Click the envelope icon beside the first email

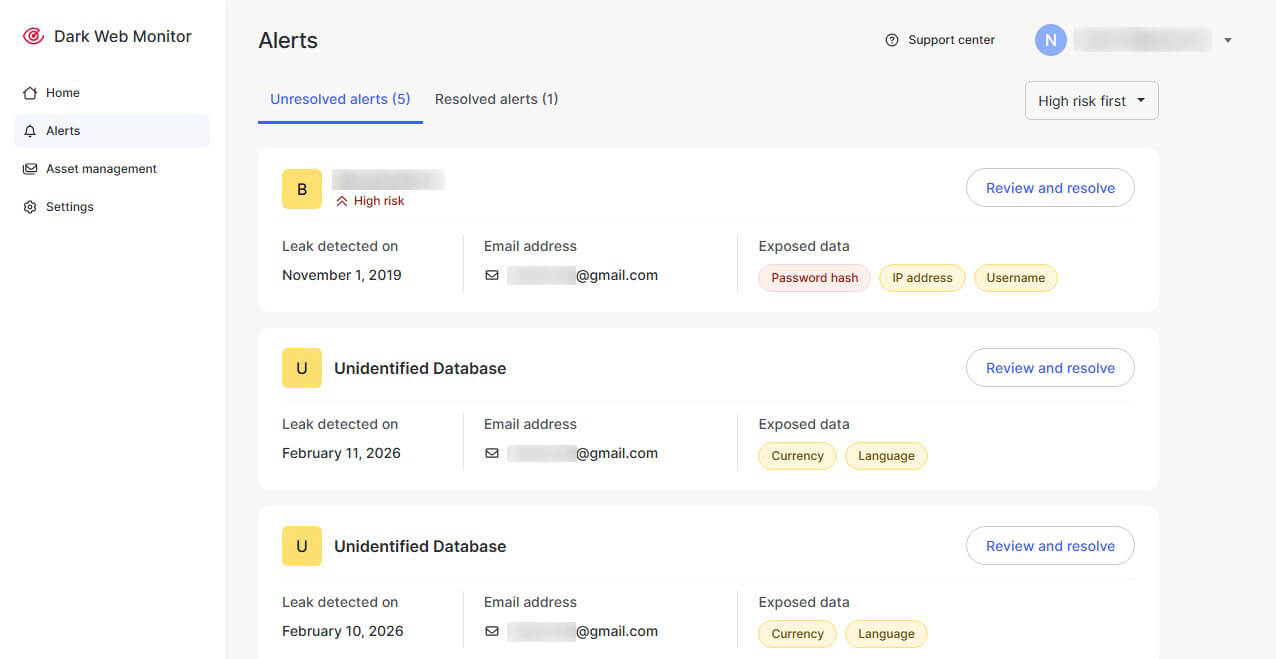(x=492, y=275)
